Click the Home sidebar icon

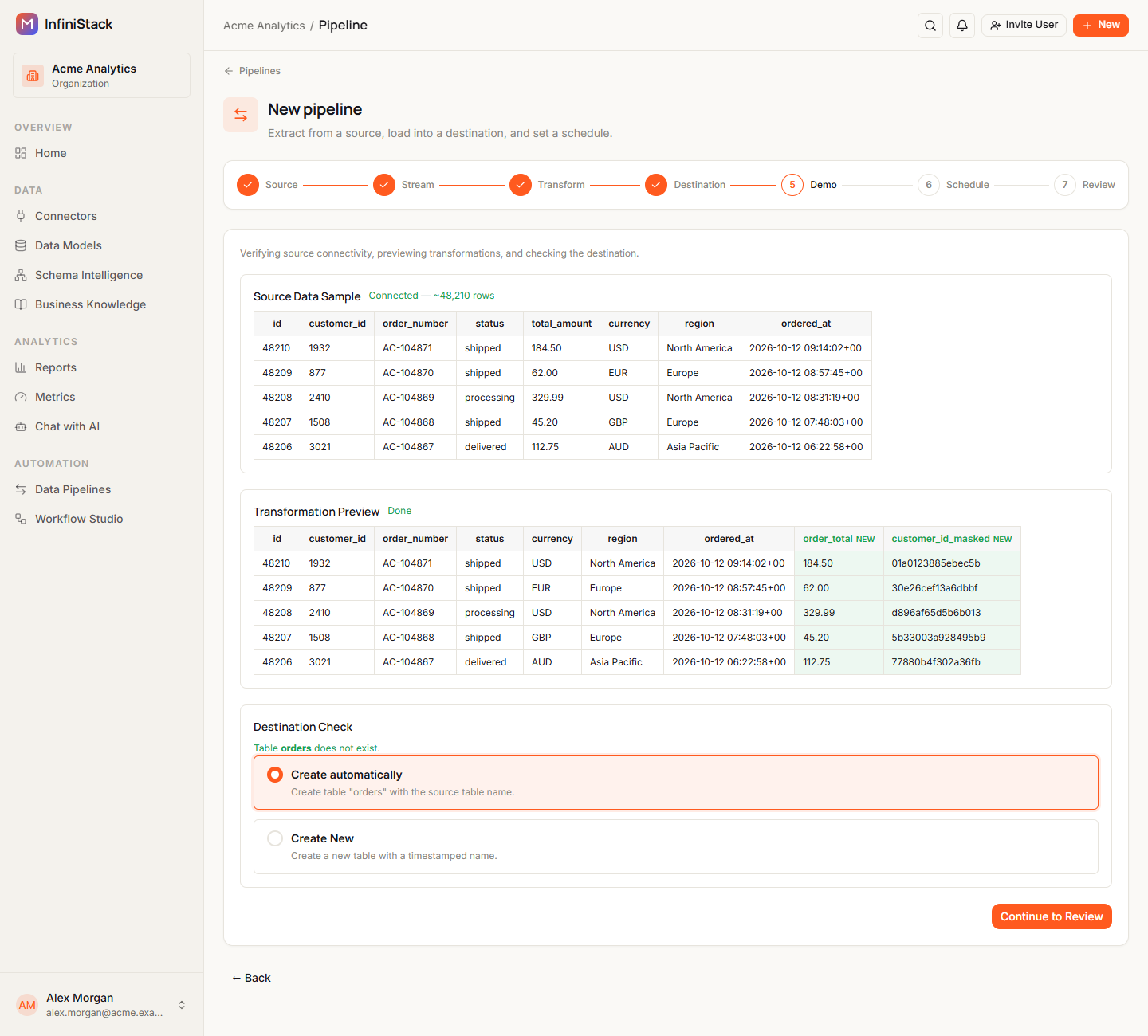21,153
